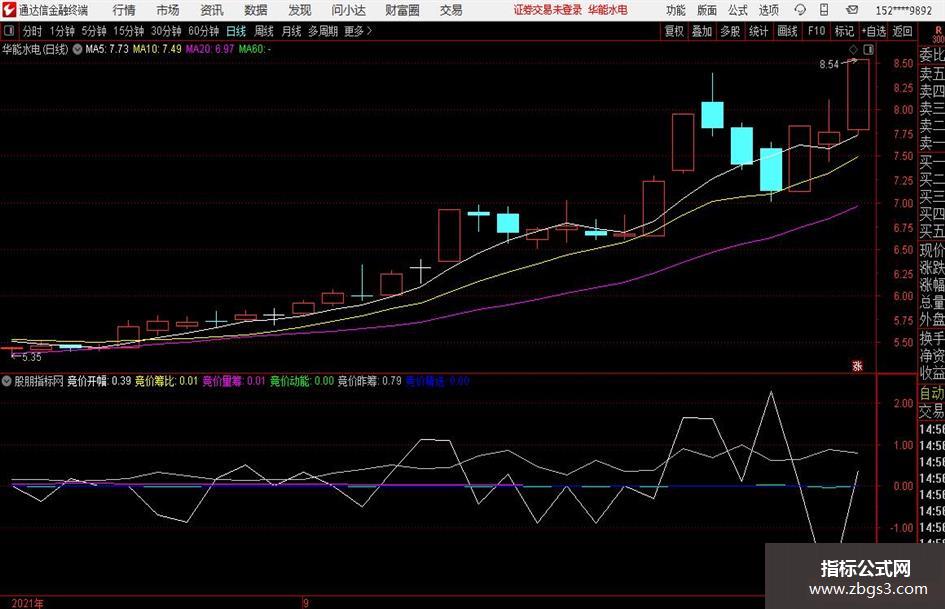Click 竞价动能: 0.00 value label
The height and width of the screenshot is (609, 945).
tap(301, 381)
